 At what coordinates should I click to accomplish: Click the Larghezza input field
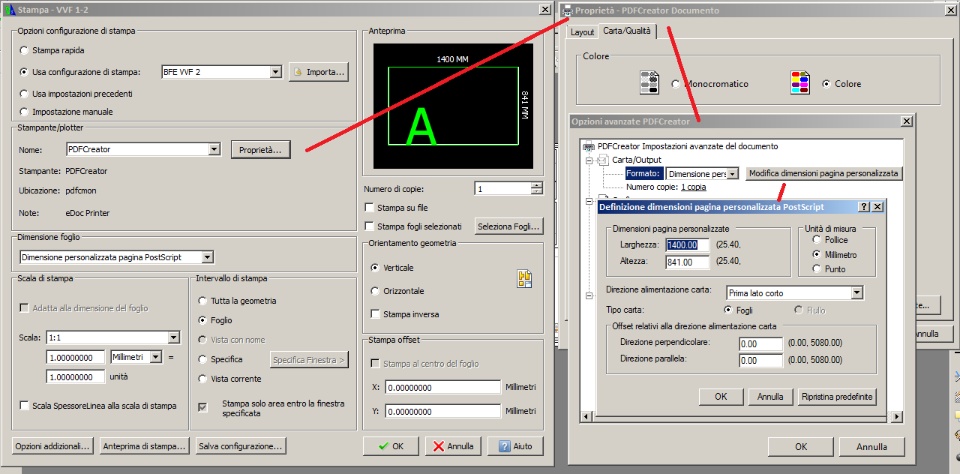coord(688,245)
